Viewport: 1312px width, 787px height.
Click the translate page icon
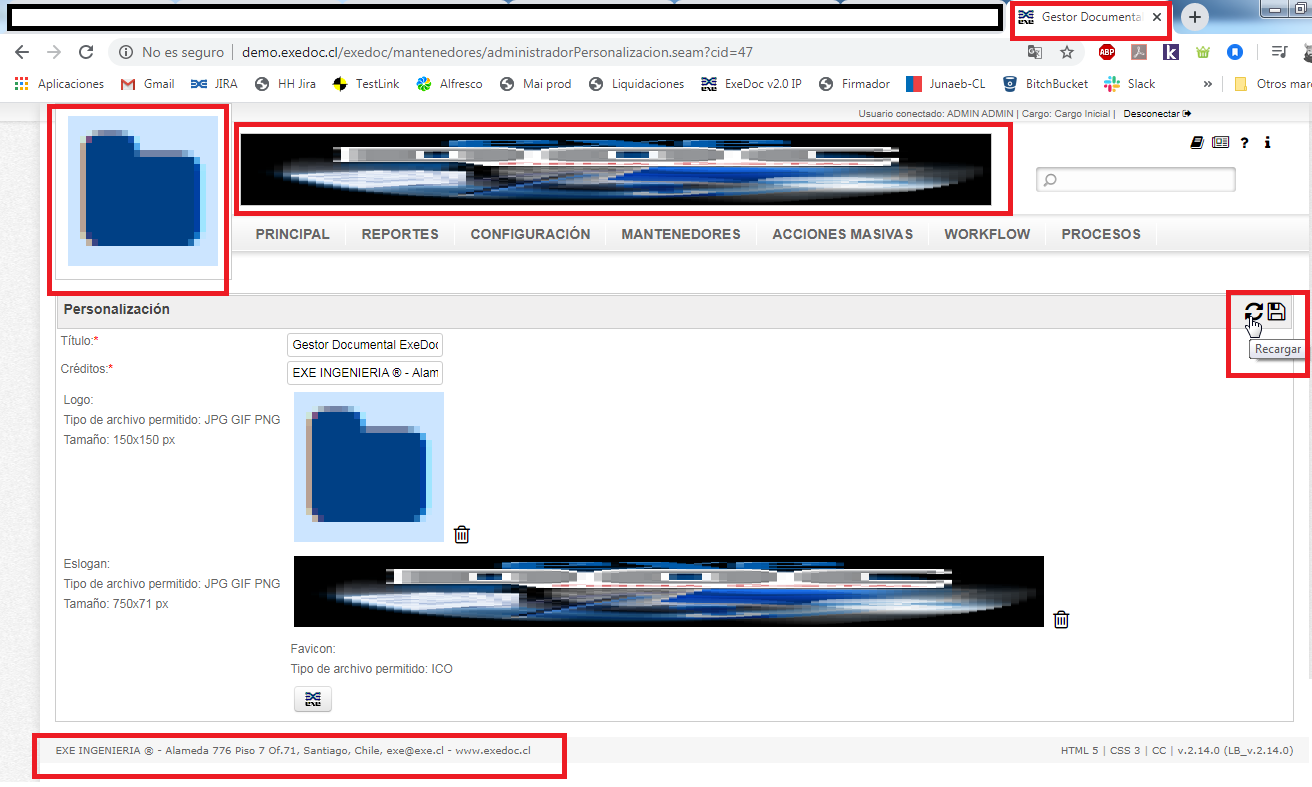(x=1035, y=52)
